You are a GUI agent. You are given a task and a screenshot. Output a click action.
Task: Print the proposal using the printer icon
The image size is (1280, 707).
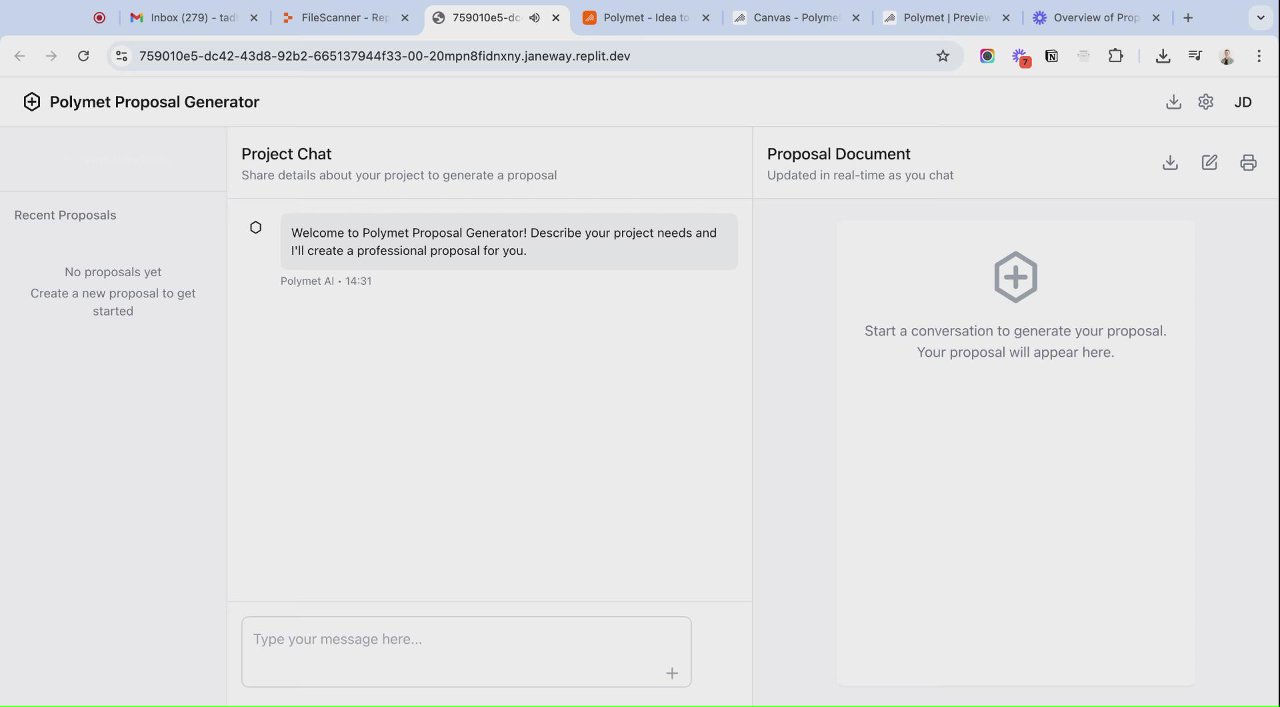click(1248, 163)
